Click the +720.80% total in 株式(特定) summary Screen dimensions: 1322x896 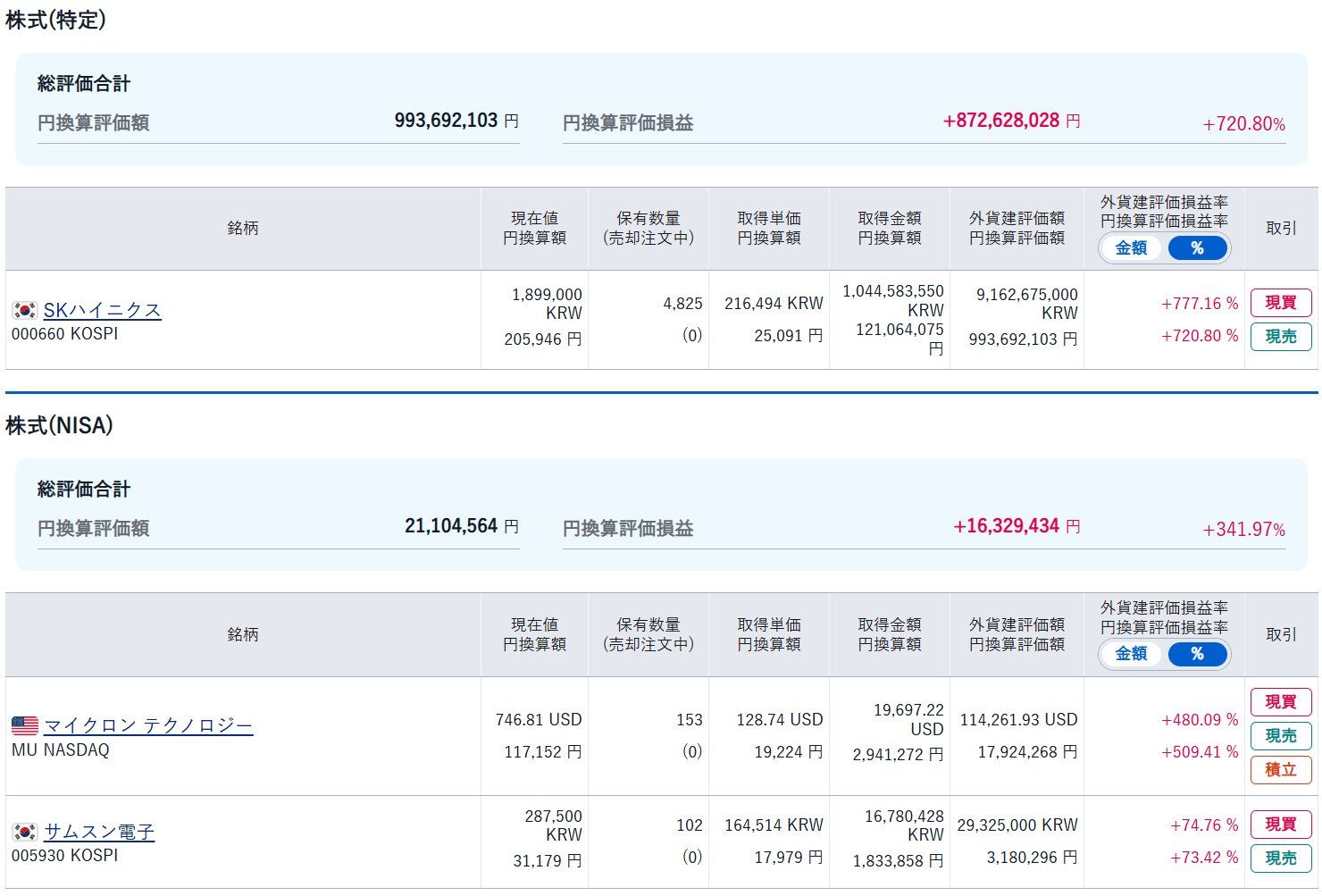pyautogui.click(x=1243, y=124)
